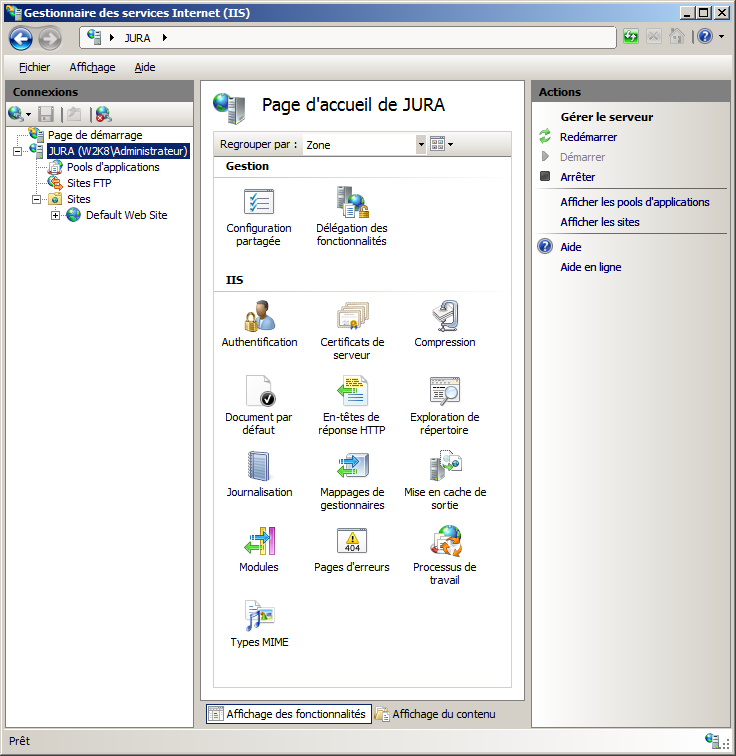The width and height of the screenshot is (736, 756).
Task: Switch to Affichage du contenu tab
Action: tap(435, 714)
